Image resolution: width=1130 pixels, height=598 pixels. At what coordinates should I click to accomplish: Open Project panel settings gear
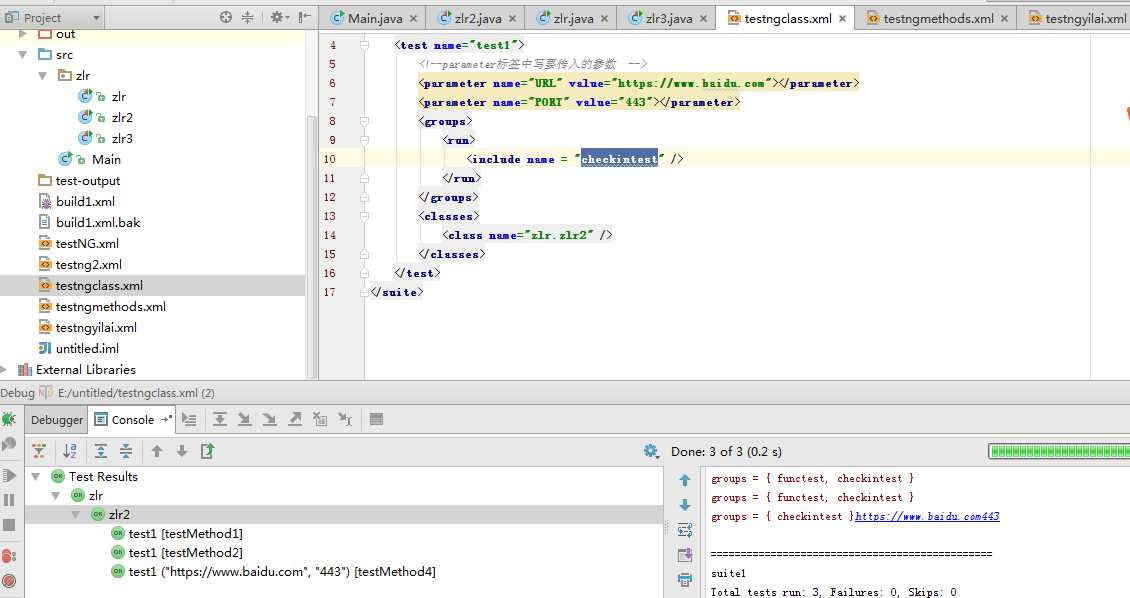pos(277,17)
